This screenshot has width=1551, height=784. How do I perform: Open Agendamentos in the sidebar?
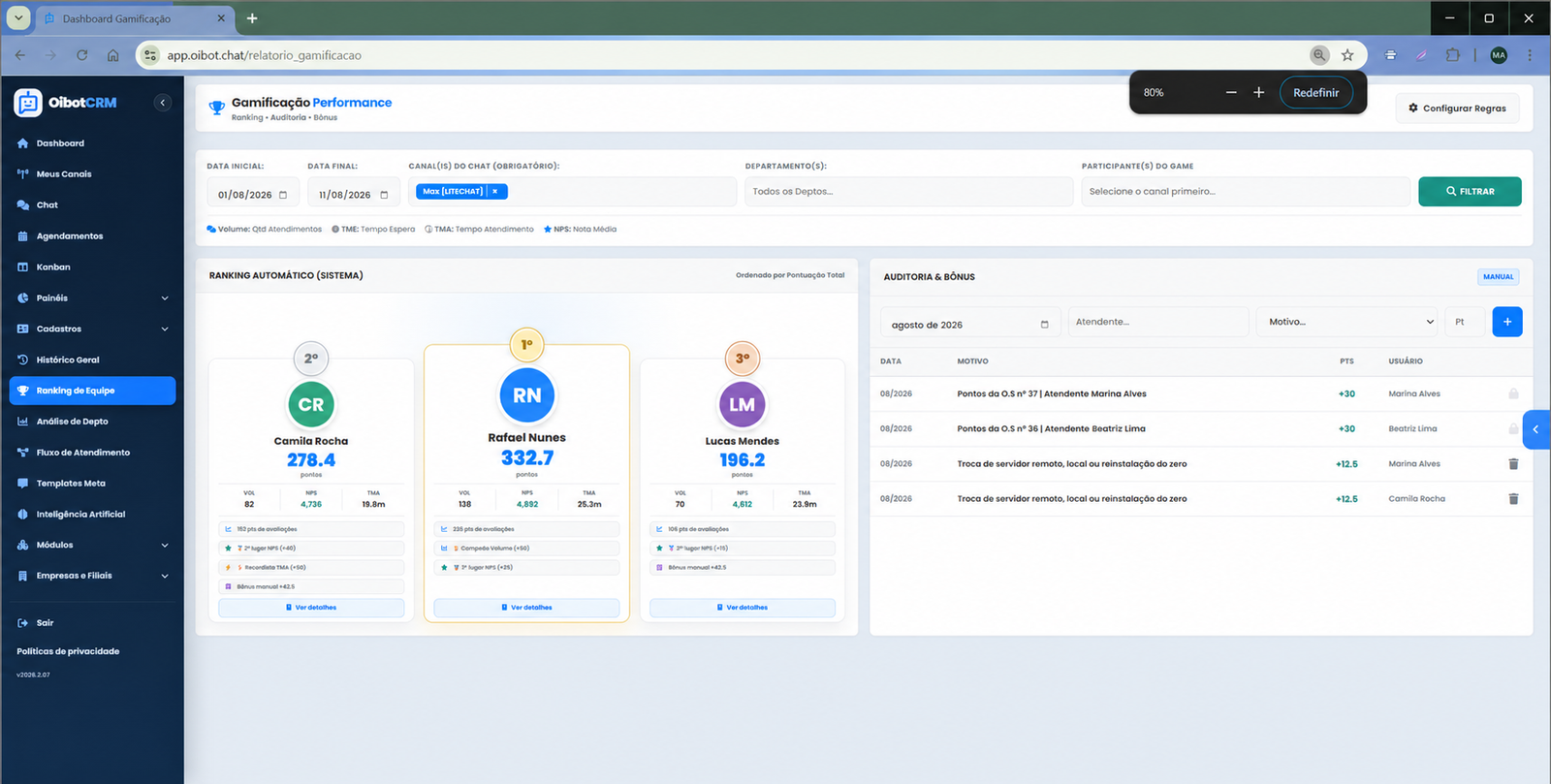[x=70, y=236]
